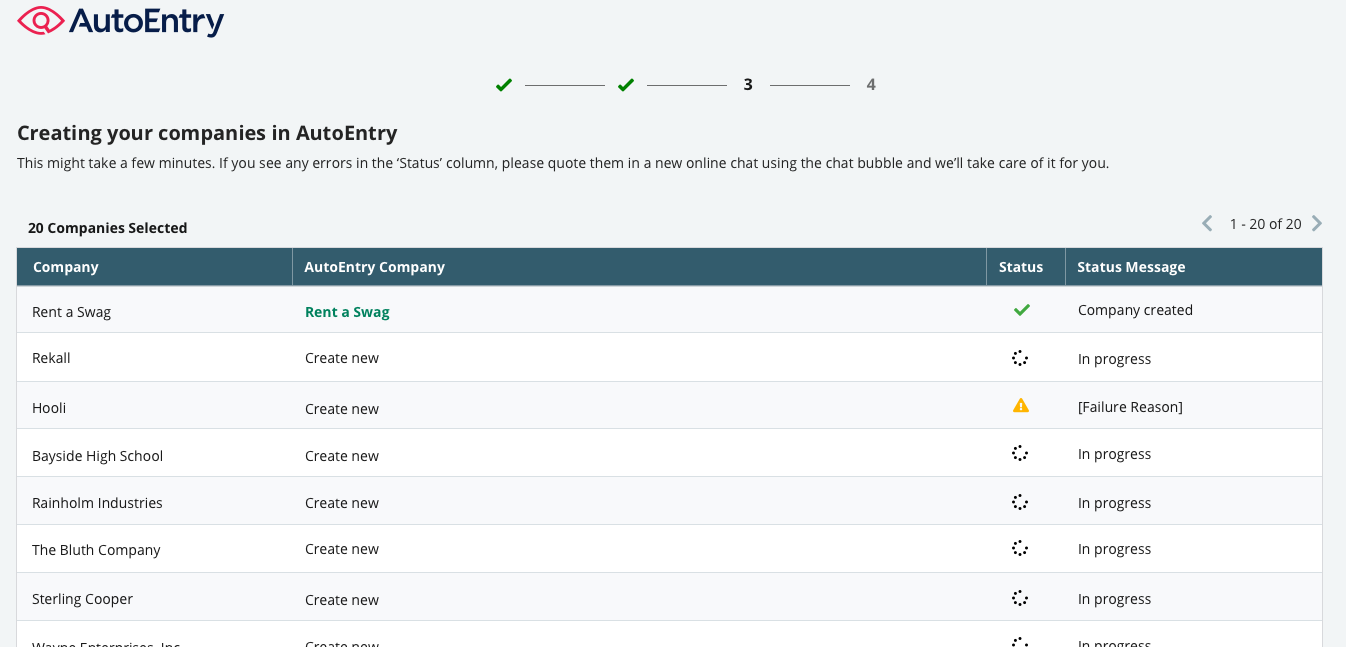The width and height of the screenshot is (1346, 647).
Task: Click the Bayside High School progress spinner
Action: pos(1020,454)
